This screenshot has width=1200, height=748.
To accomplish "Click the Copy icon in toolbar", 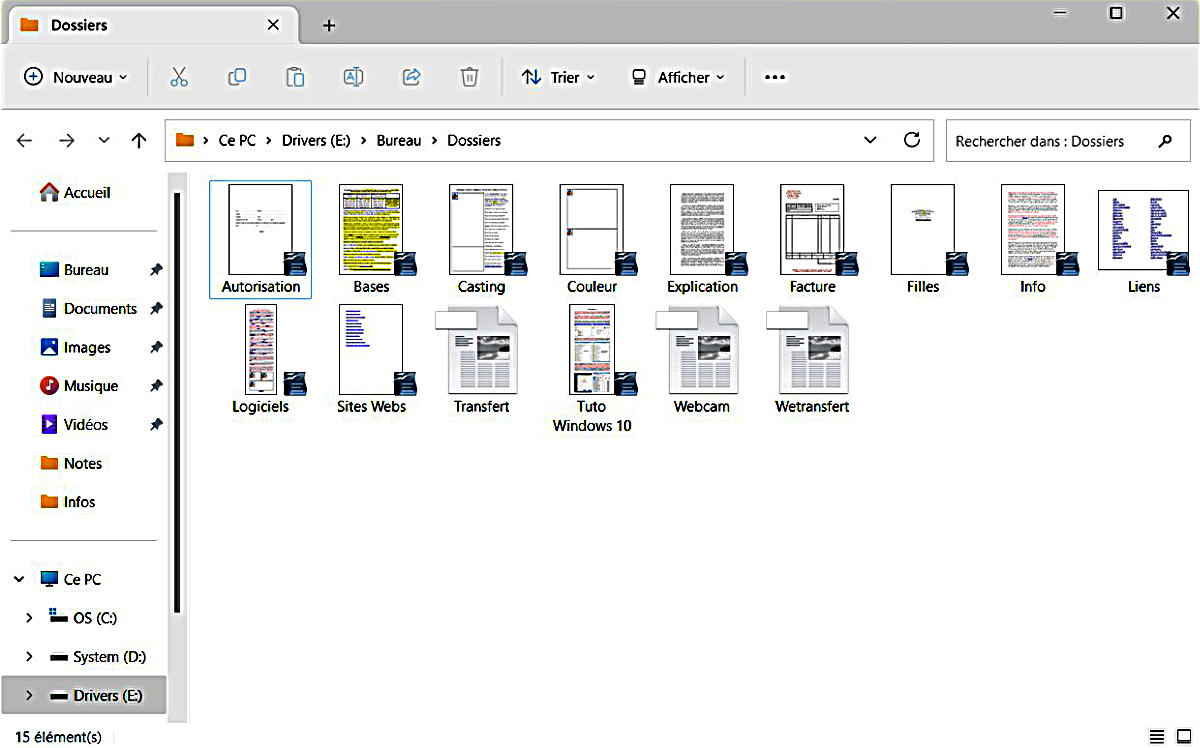I will tap(237, 77).
